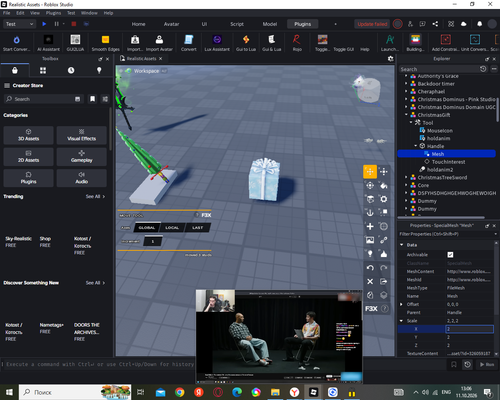The width and height of the screenshot is (500, 400).
Task: Click the F3X undo arrow
Action: (370, 268)
